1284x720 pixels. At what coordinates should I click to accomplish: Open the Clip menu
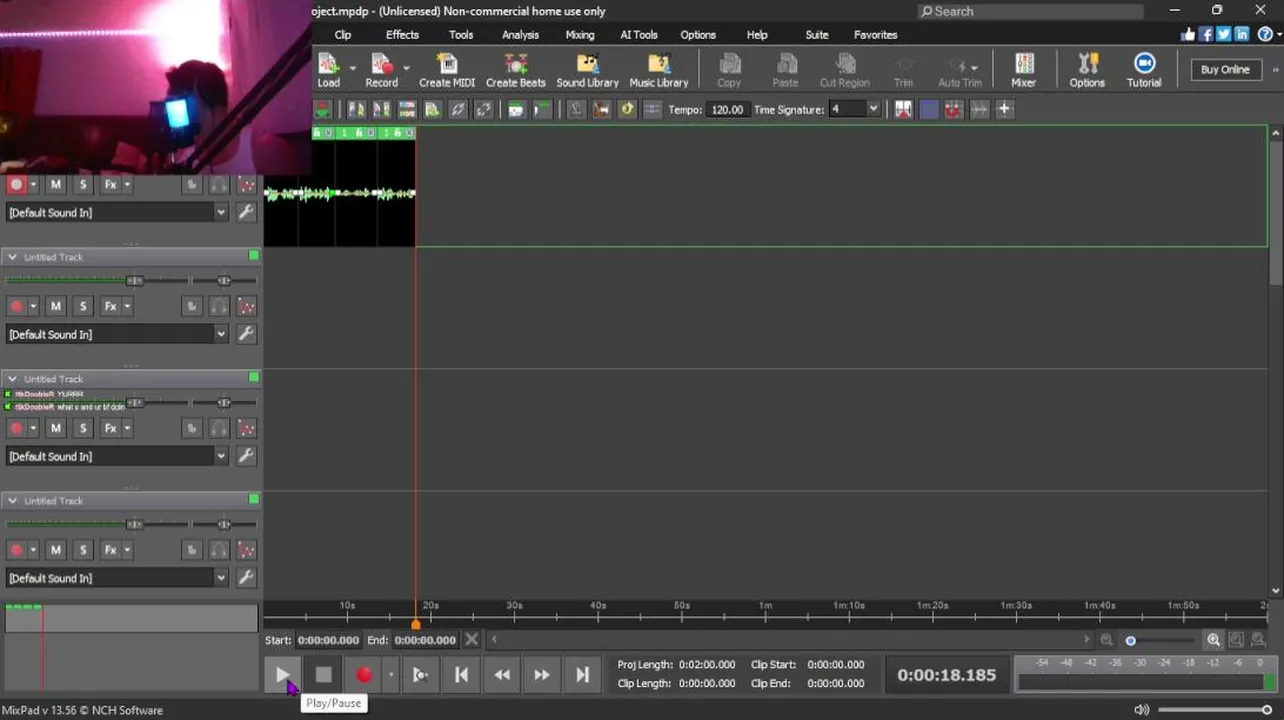coord(343,35)
